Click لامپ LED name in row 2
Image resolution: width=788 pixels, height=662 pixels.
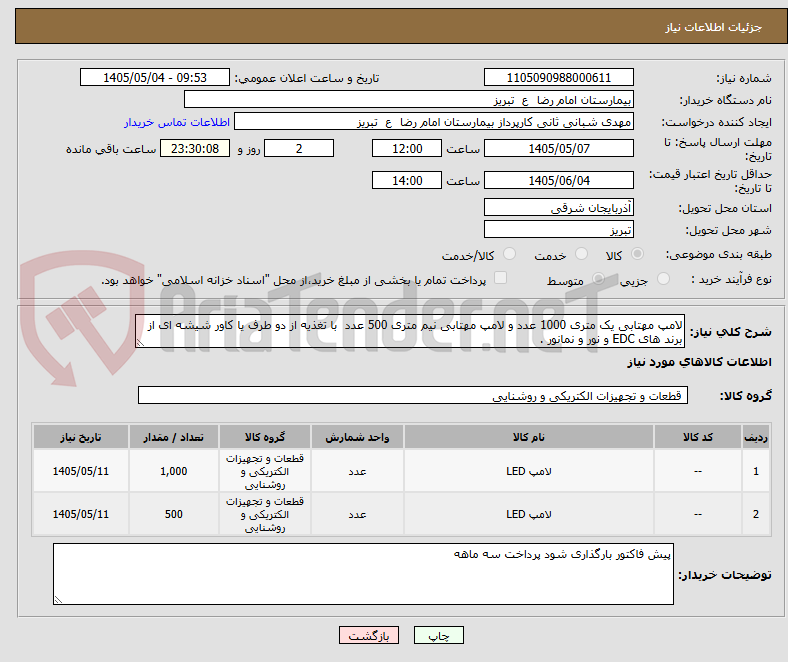[x=529, y=514]
